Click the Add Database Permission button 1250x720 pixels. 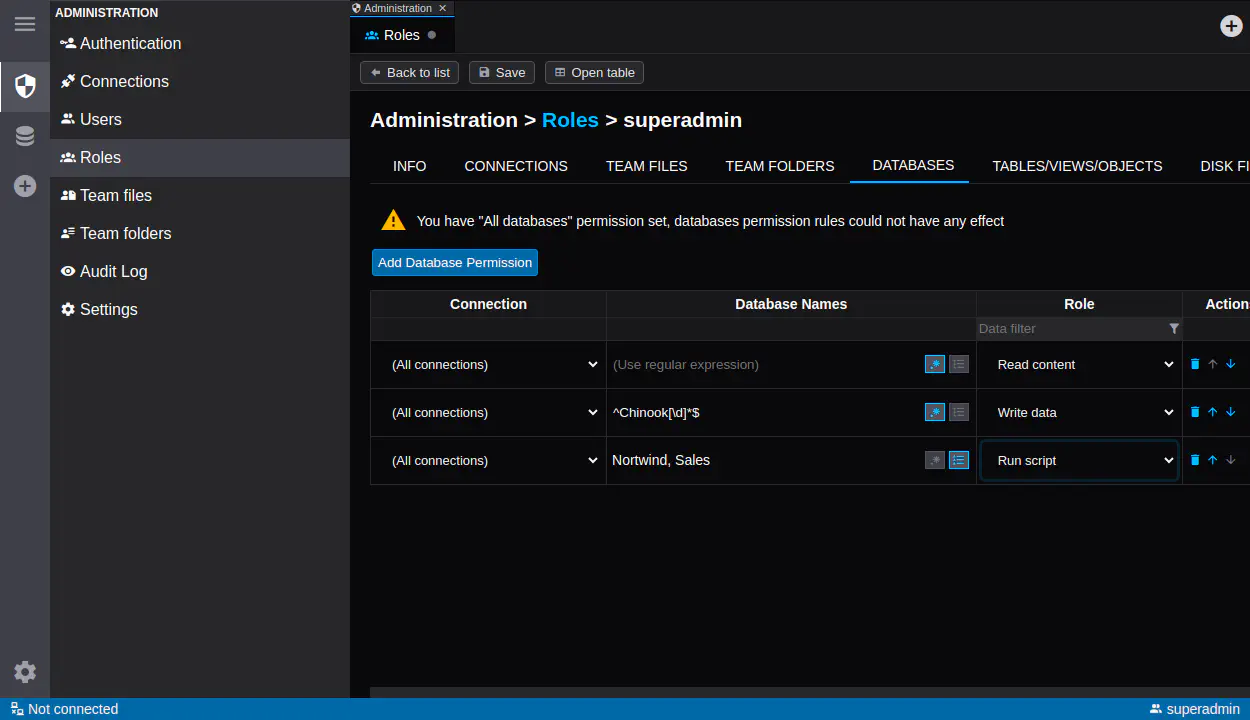455,262
